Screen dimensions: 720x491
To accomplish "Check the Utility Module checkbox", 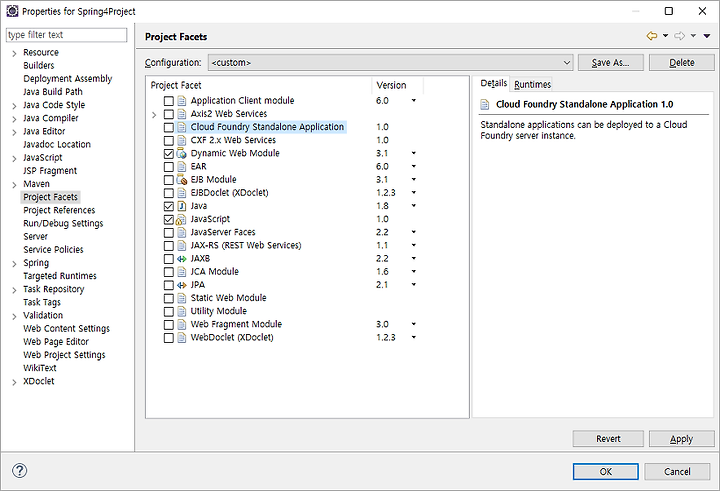I will coord(169,311).
